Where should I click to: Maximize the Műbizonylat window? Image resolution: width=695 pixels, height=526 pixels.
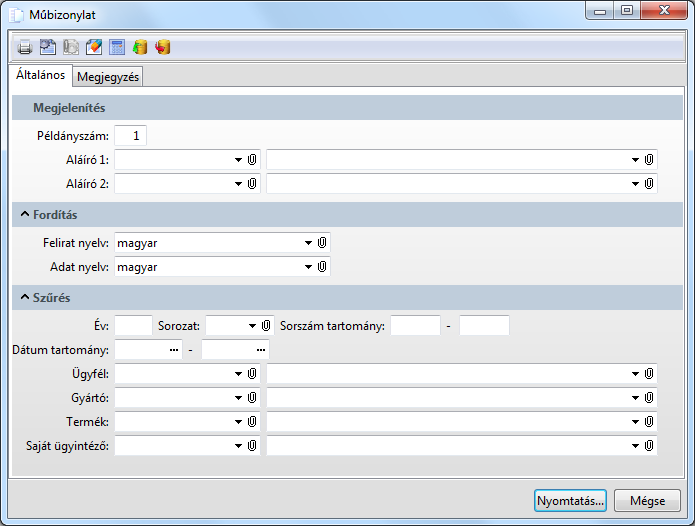[x=627, y=10]
